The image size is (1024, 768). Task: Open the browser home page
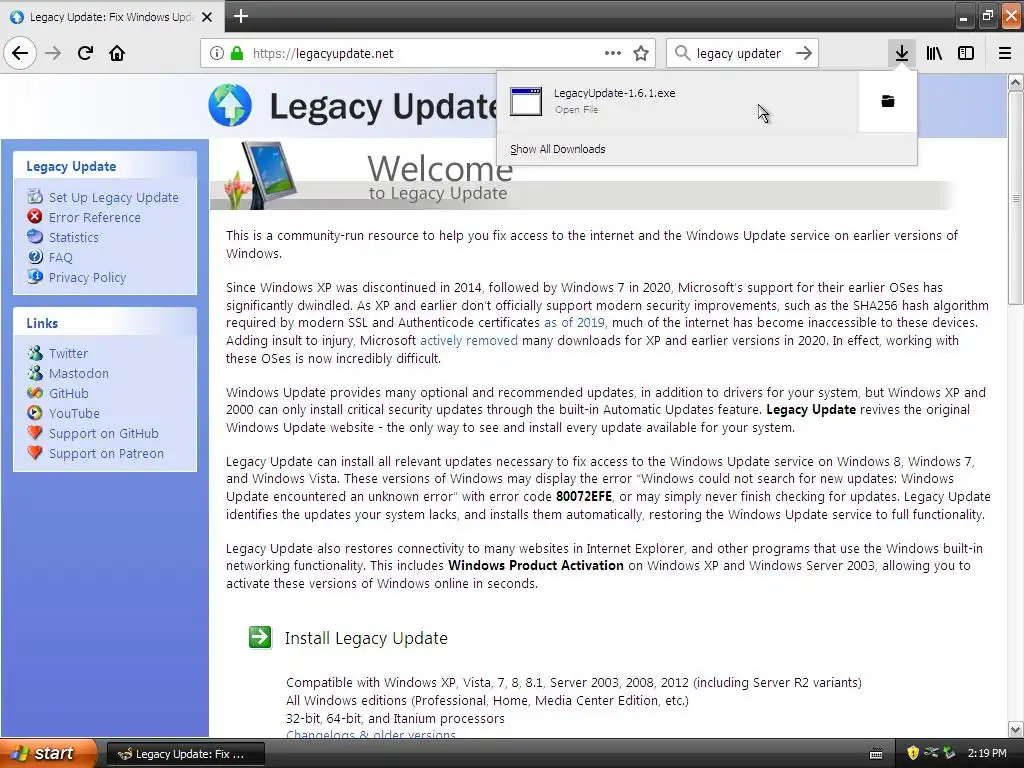(x=117, y=53)
